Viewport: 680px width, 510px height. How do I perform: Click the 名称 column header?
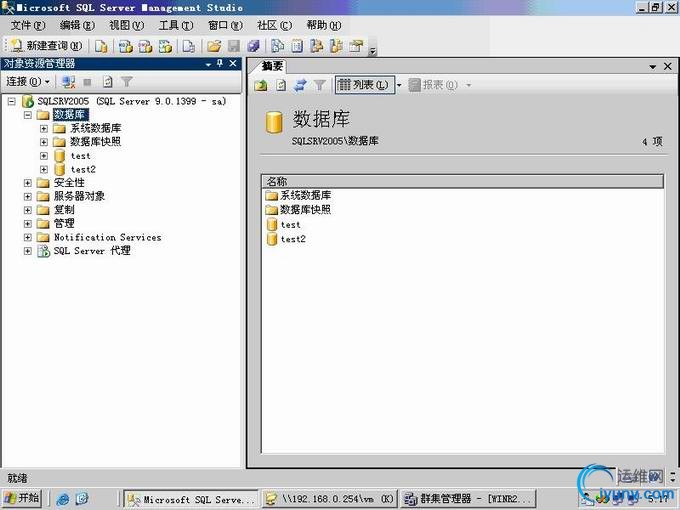(x=462, y=181)
